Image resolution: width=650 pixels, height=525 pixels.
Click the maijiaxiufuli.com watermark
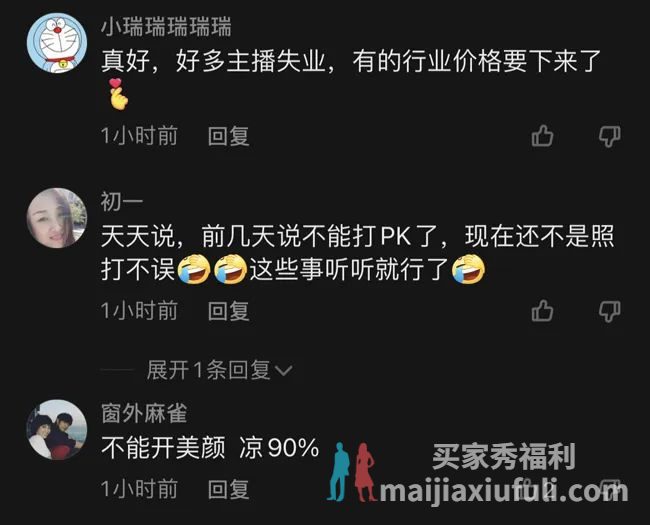point(504,491)
